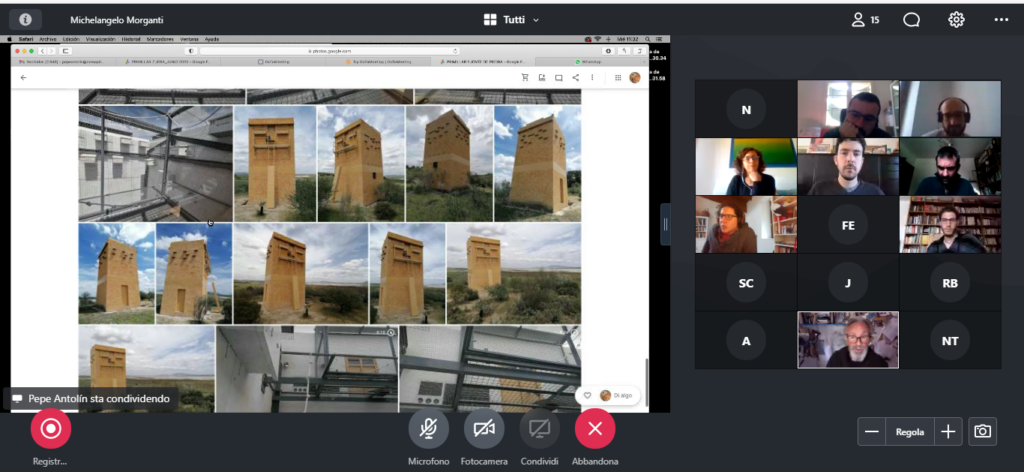Select participant tile NT
The width and height of the screenshot is (1024, 472).
[x=950, y=340]
